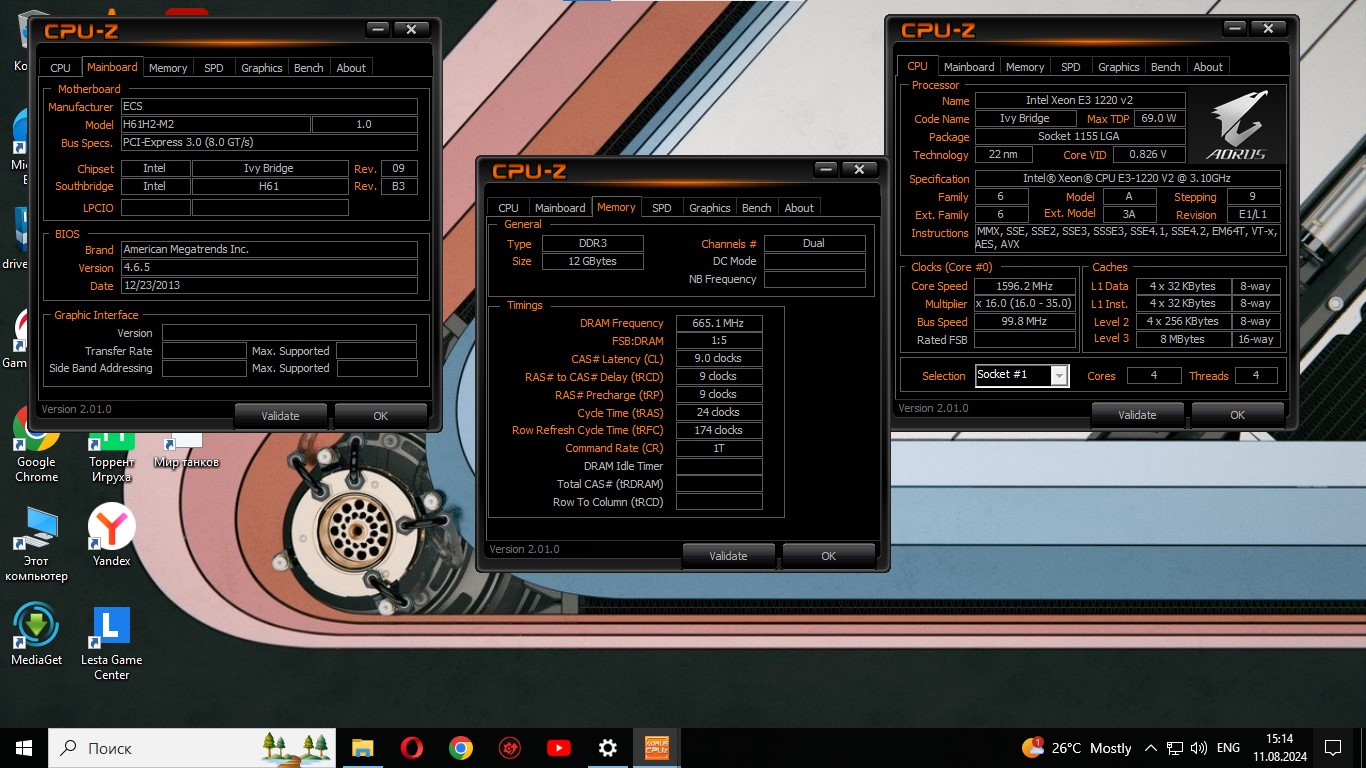This screenshot has height=768, width=1366.
Task: Click the Level 3 8 MBytes cache value
Action: pyautogui.click(x=1183, y=339)
